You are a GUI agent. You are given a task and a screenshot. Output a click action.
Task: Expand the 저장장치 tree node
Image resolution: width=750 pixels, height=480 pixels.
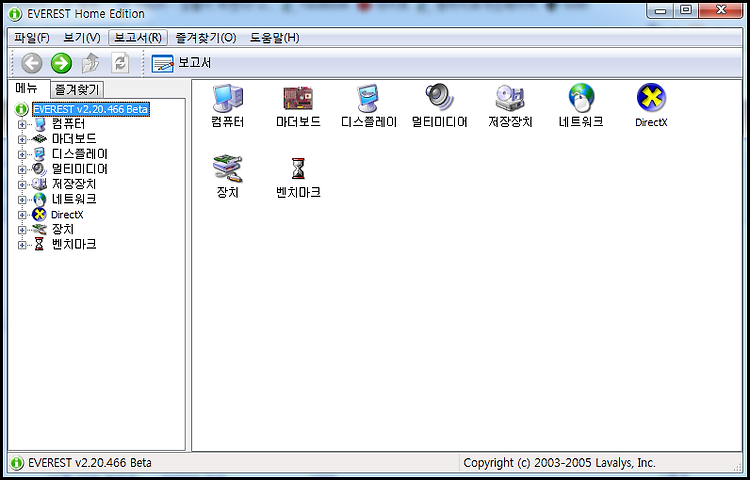[22, 185]
